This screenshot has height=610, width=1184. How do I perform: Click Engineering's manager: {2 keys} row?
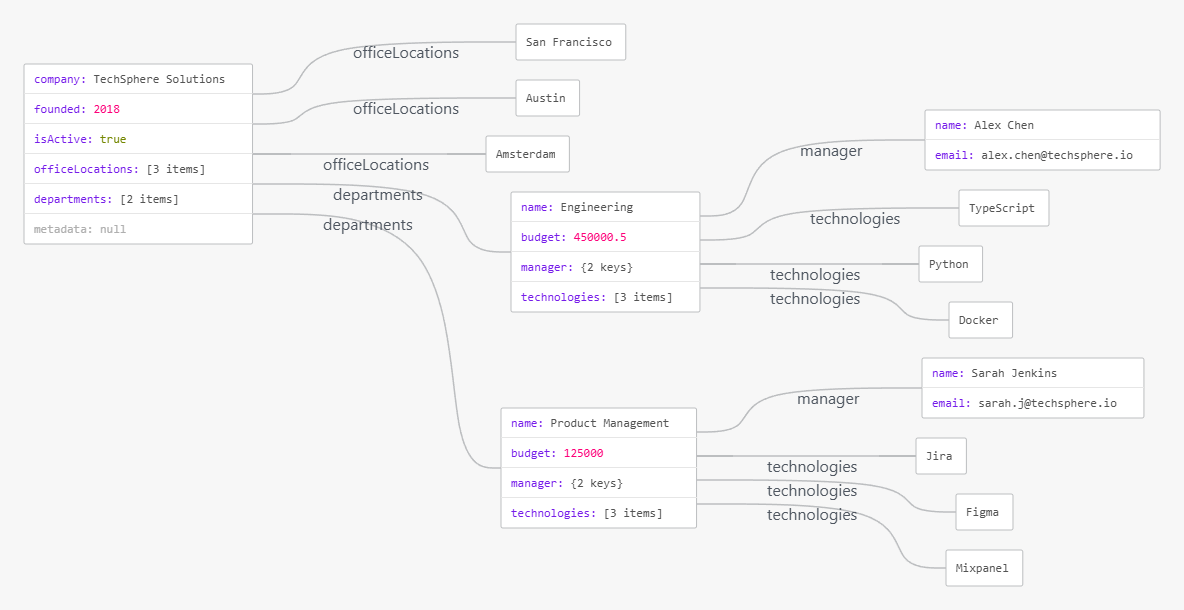[606, 266]
